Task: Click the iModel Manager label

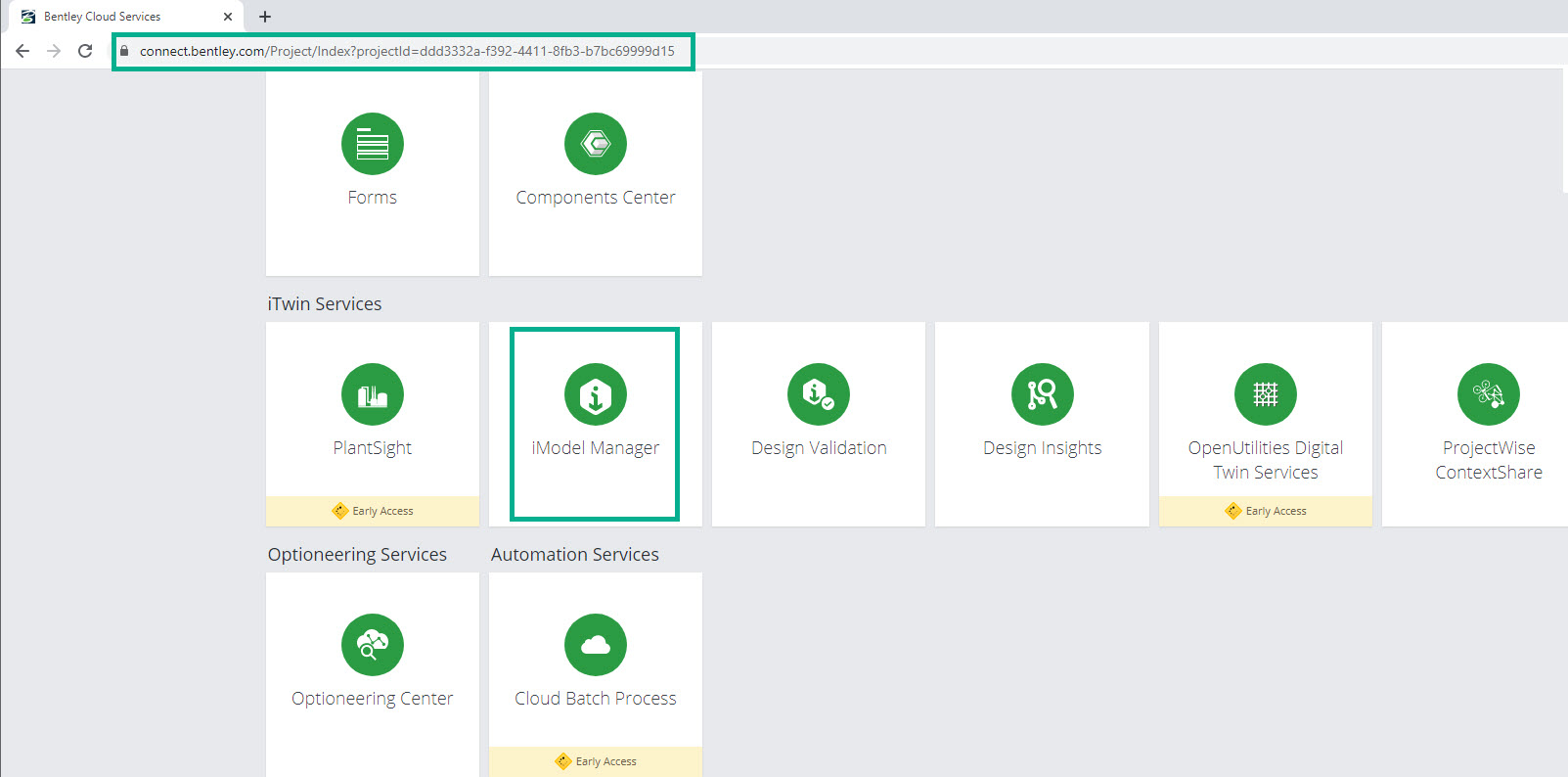Action: pyautogui.click(x=596, y=448)
